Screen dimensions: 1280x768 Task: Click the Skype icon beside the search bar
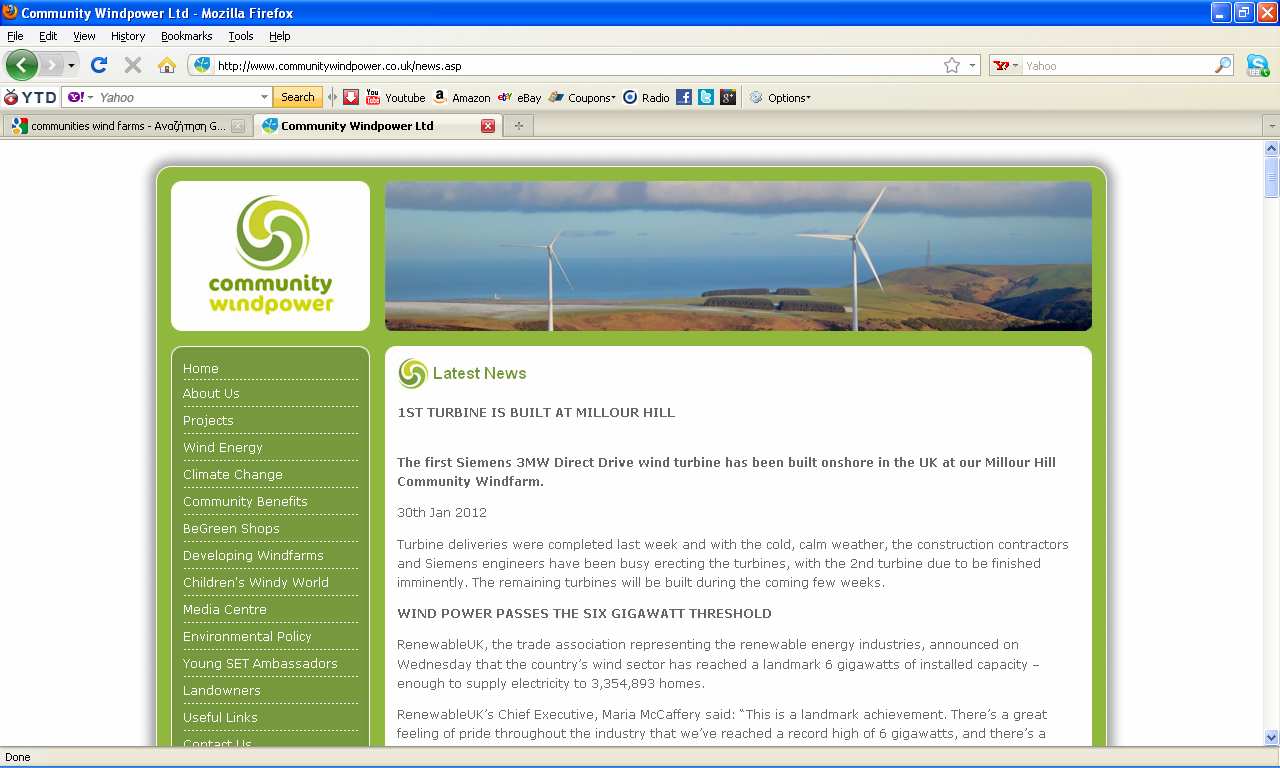click(1258, 66)
